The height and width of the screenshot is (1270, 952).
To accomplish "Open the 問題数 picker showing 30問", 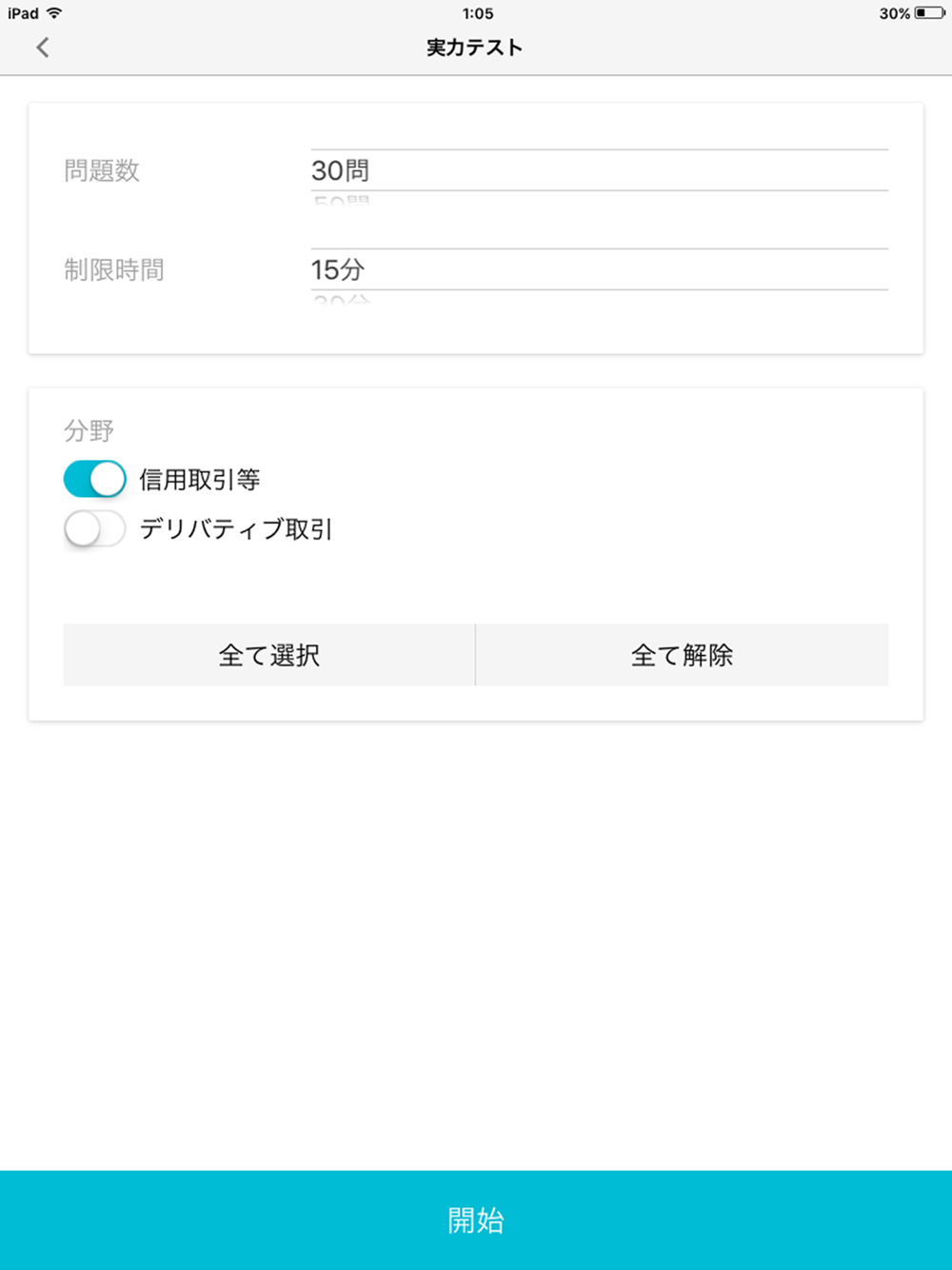I will coord(599,170).
